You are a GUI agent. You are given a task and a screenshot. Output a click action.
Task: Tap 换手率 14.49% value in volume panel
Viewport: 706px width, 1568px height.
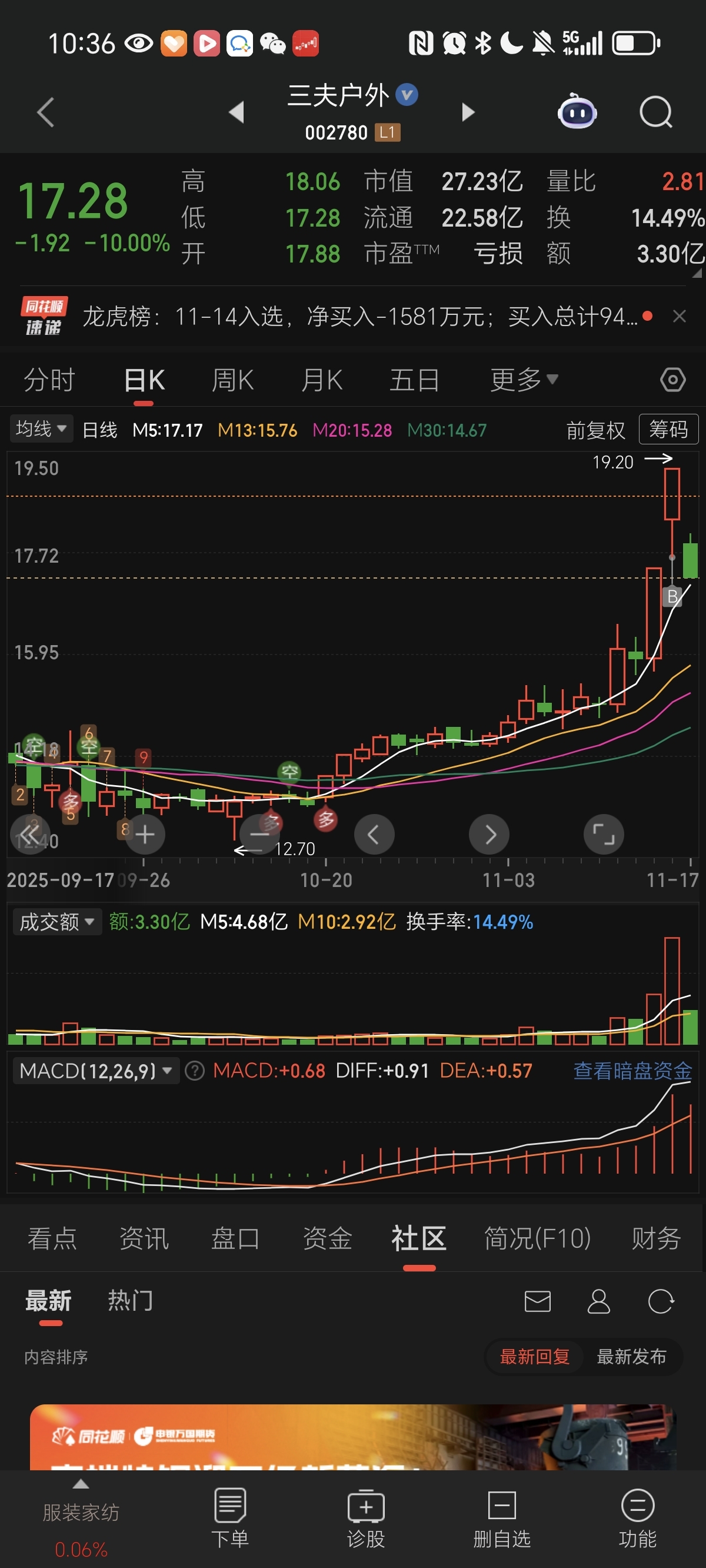click(x=502, y=922)
